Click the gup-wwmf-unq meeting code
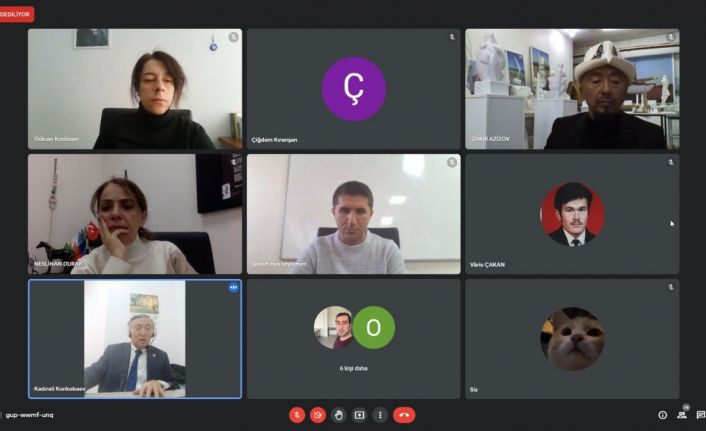 tap(30, 415)
